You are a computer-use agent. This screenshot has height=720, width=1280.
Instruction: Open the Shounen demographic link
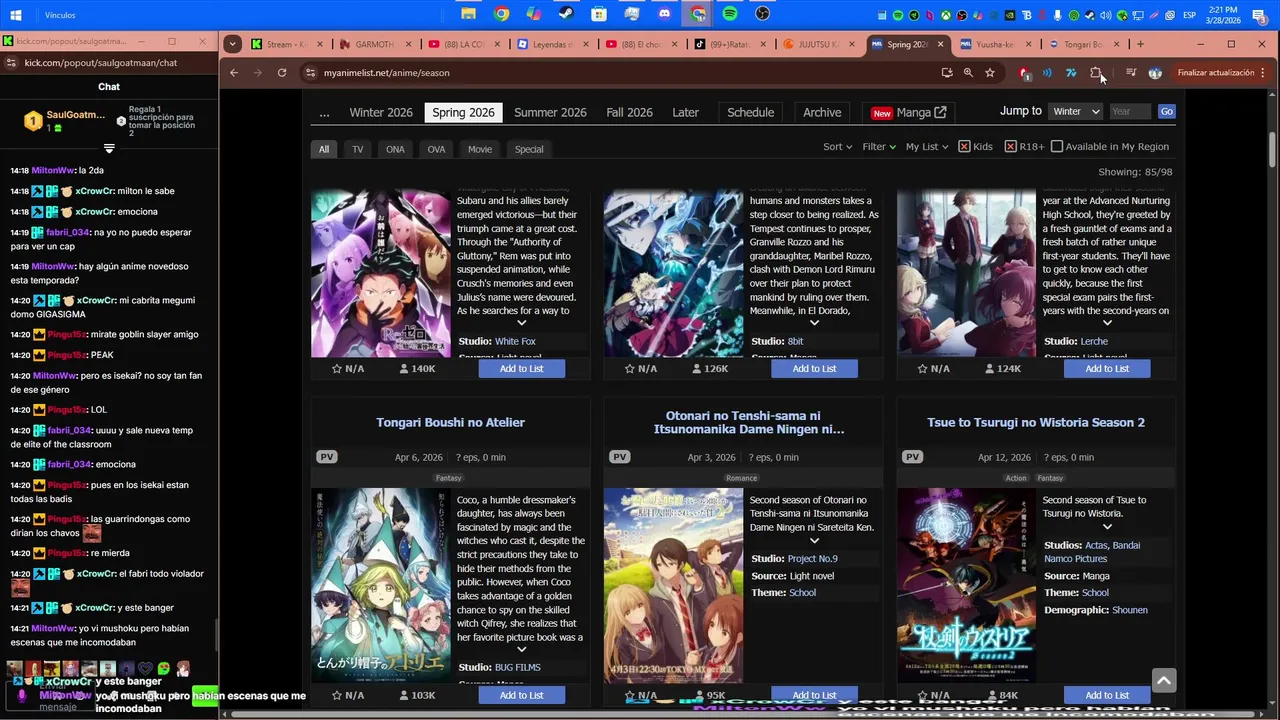point(1129,610)
